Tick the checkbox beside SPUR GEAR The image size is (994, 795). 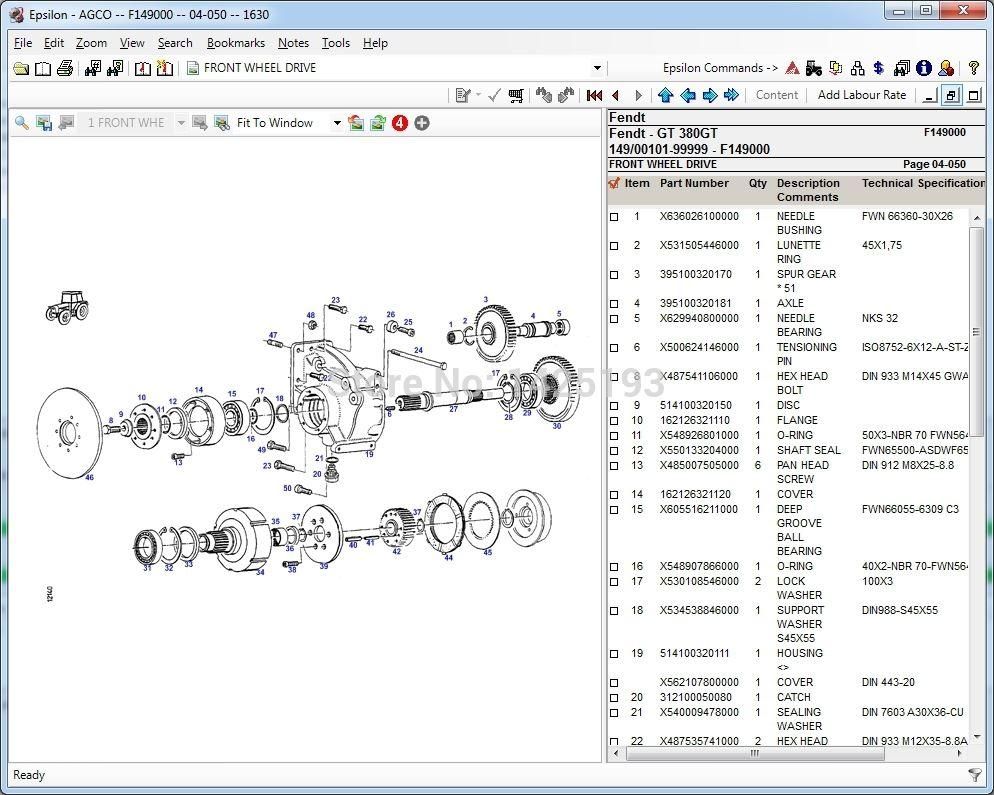coord(614,275)
